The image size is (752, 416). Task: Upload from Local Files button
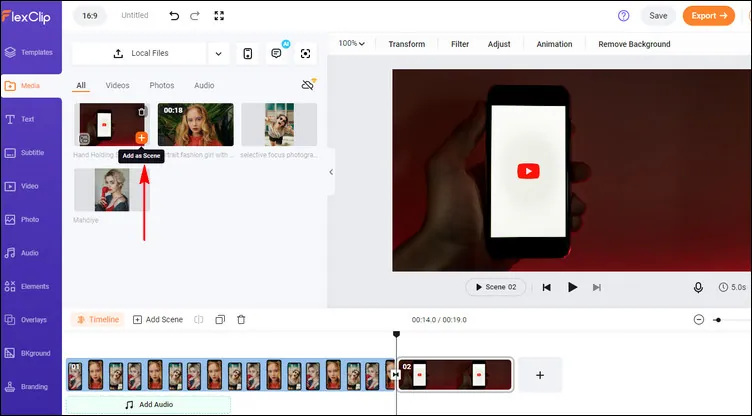139,53
